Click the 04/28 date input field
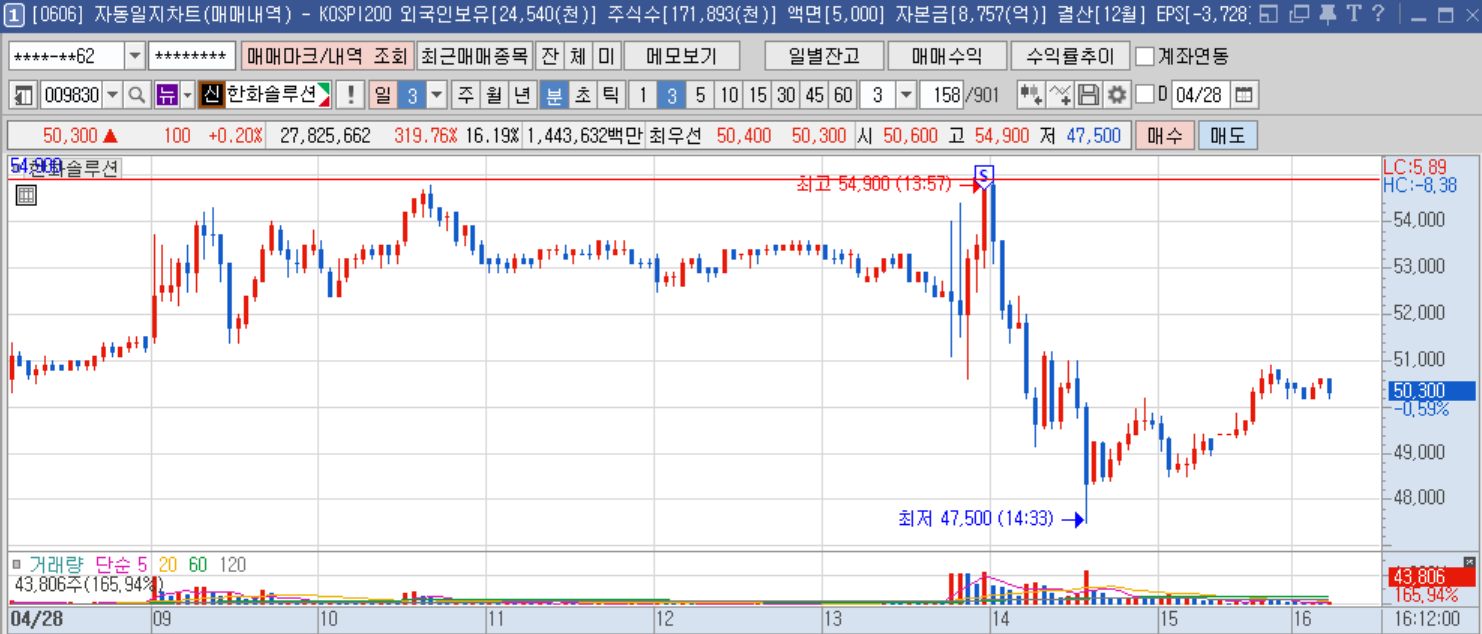The image size is (1482, 634). pyautogui.click(x=1200, y=95)
